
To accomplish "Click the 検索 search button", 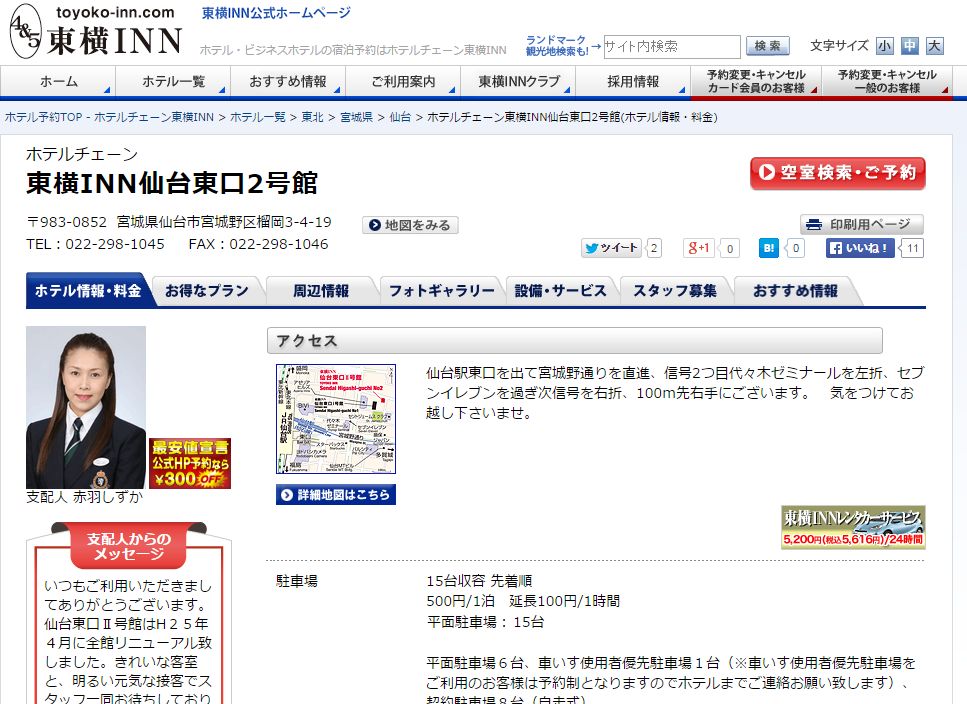I will 767,46.
